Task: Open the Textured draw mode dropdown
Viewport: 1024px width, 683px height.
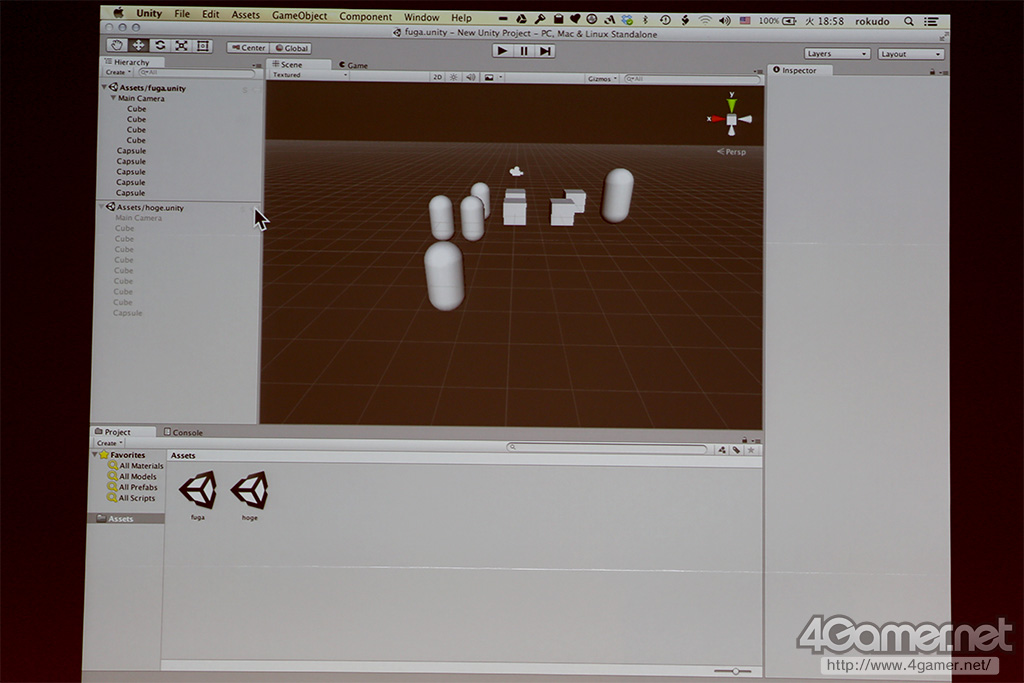Action: 310,75
